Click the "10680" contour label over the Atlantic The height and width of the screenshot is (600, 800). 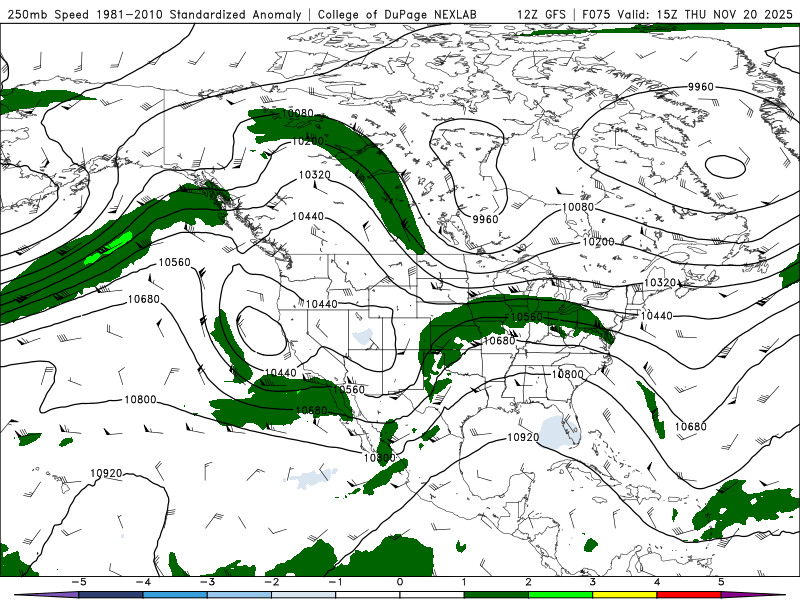(691, 427)
